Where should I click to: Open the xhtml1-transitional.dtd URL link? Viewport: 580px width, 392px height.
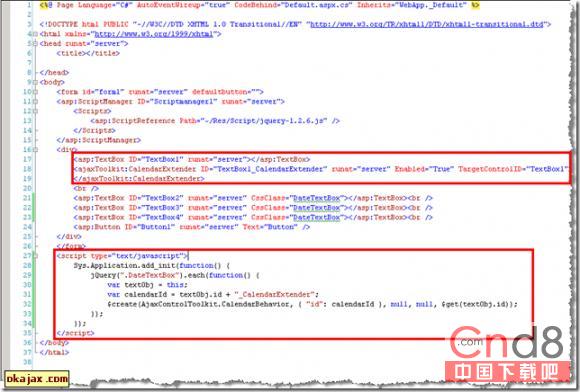click(x=426, y=24)
